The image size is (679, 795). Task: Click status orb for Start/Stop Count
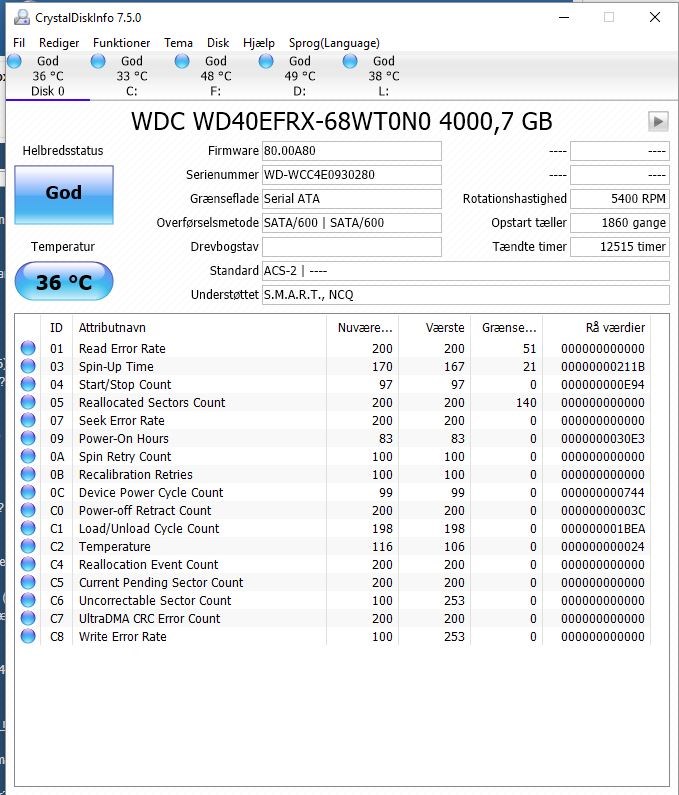[x=28, y=384]
